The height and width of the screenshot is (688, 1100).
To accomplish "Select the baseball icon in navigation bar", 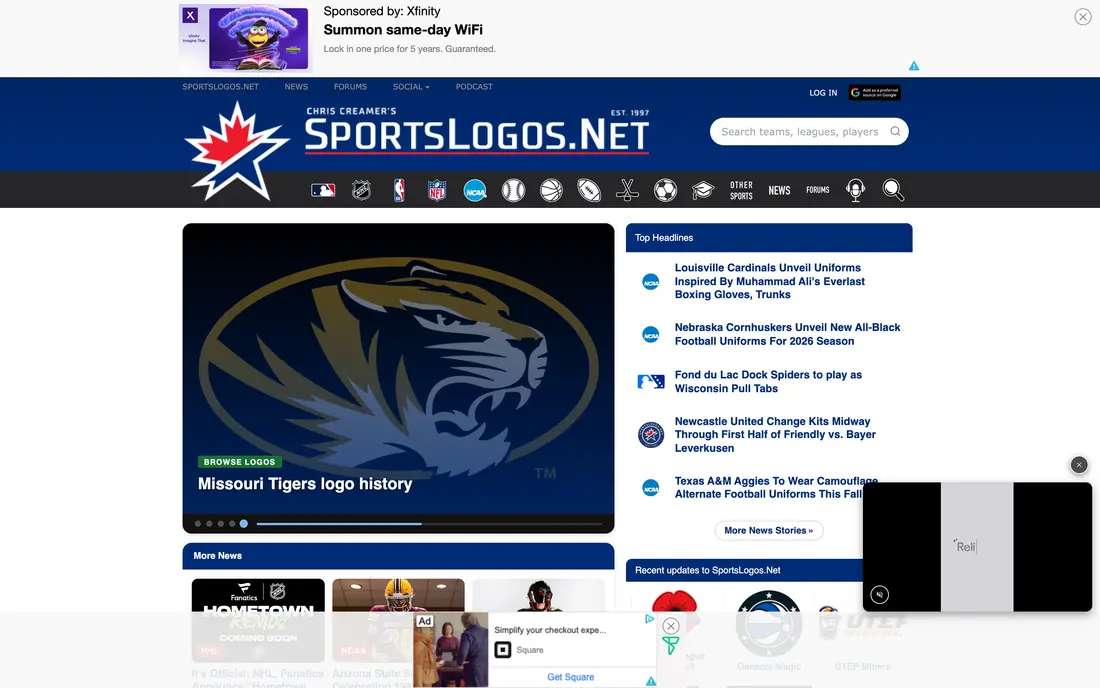I will (x=514, y=190).
